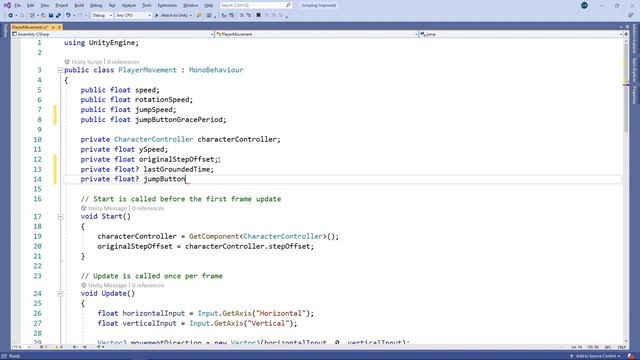
Task: Open the Analyze menu
Action: pyautogui.click(x=129, y=5)
